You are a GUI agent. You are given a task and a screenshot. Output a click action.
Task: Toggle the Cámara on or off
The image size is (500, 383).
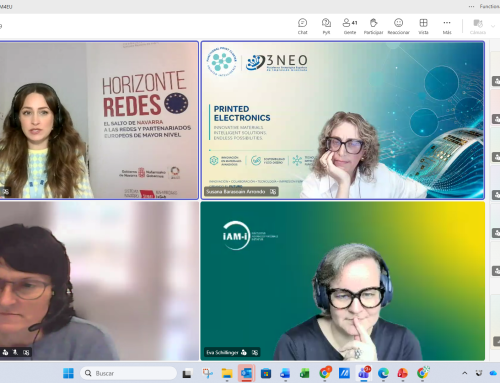coord(478,26)
